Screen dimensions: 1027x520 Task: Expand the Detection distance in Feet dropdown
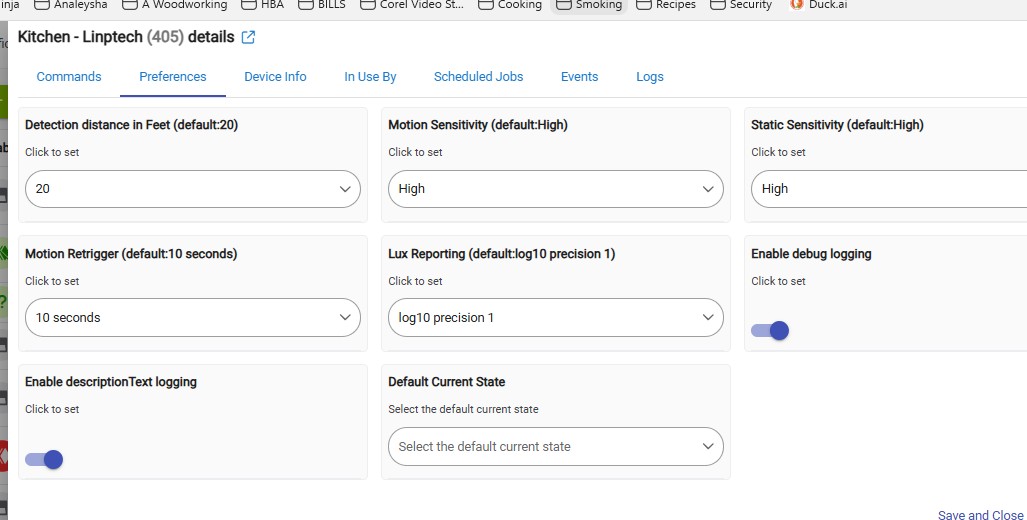tap(192, 188)
